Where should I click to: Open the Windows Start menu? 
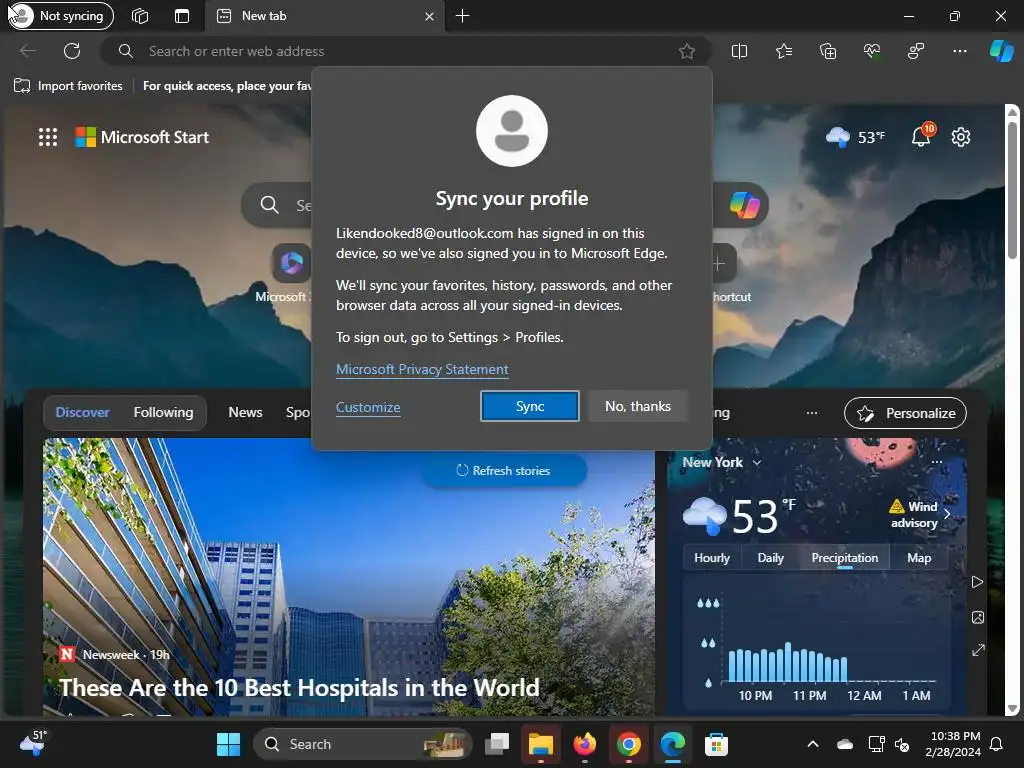(229, 744)
